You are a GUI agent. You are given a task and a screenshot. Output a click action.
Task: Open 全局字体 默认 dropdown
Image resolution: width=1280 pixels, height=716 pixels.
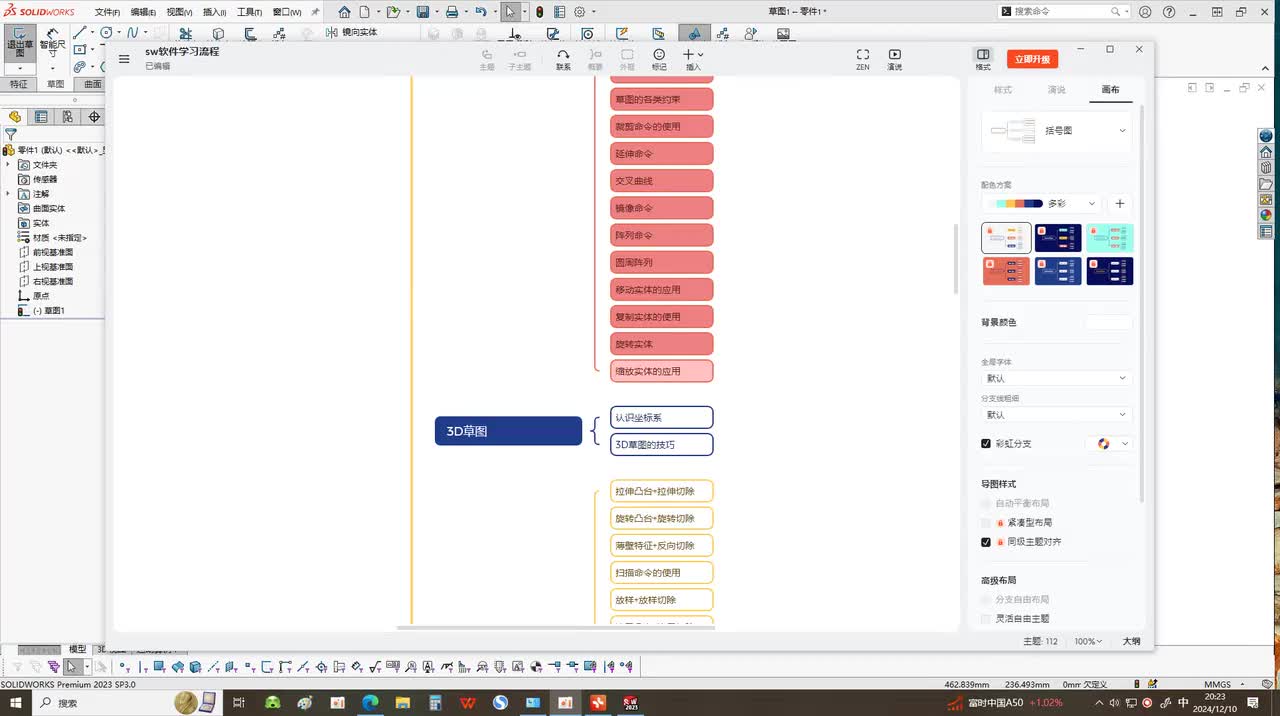1057,378
